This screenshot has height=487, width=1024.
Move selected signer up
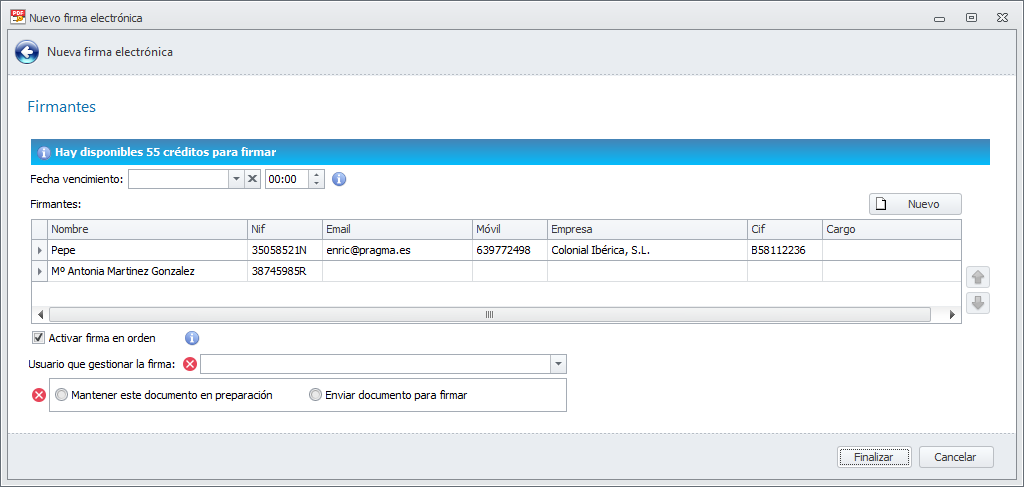(x=978, y=277)
